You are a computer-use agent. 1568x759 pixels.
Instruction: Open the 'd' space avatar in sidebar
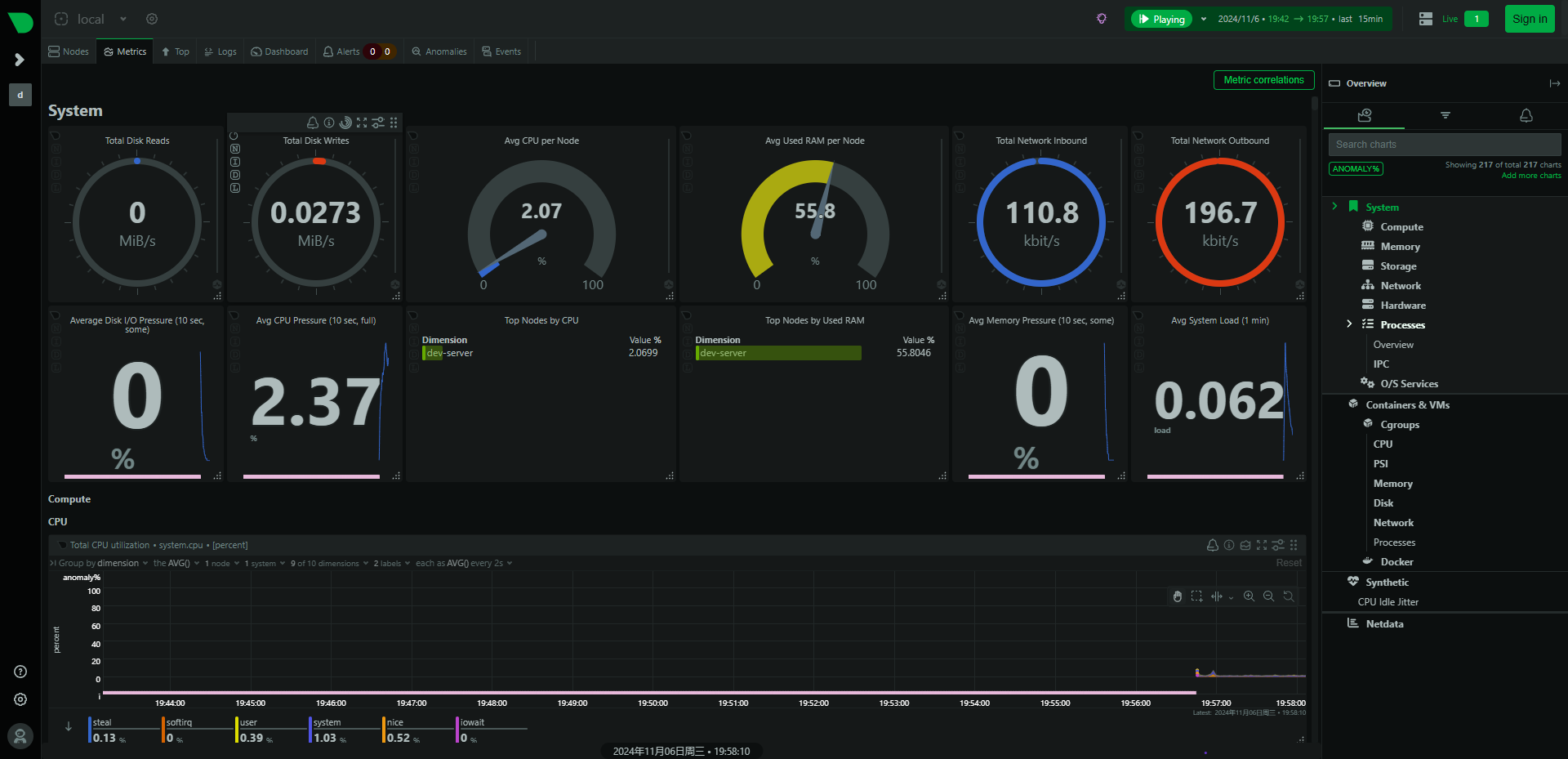click(20, 95)
